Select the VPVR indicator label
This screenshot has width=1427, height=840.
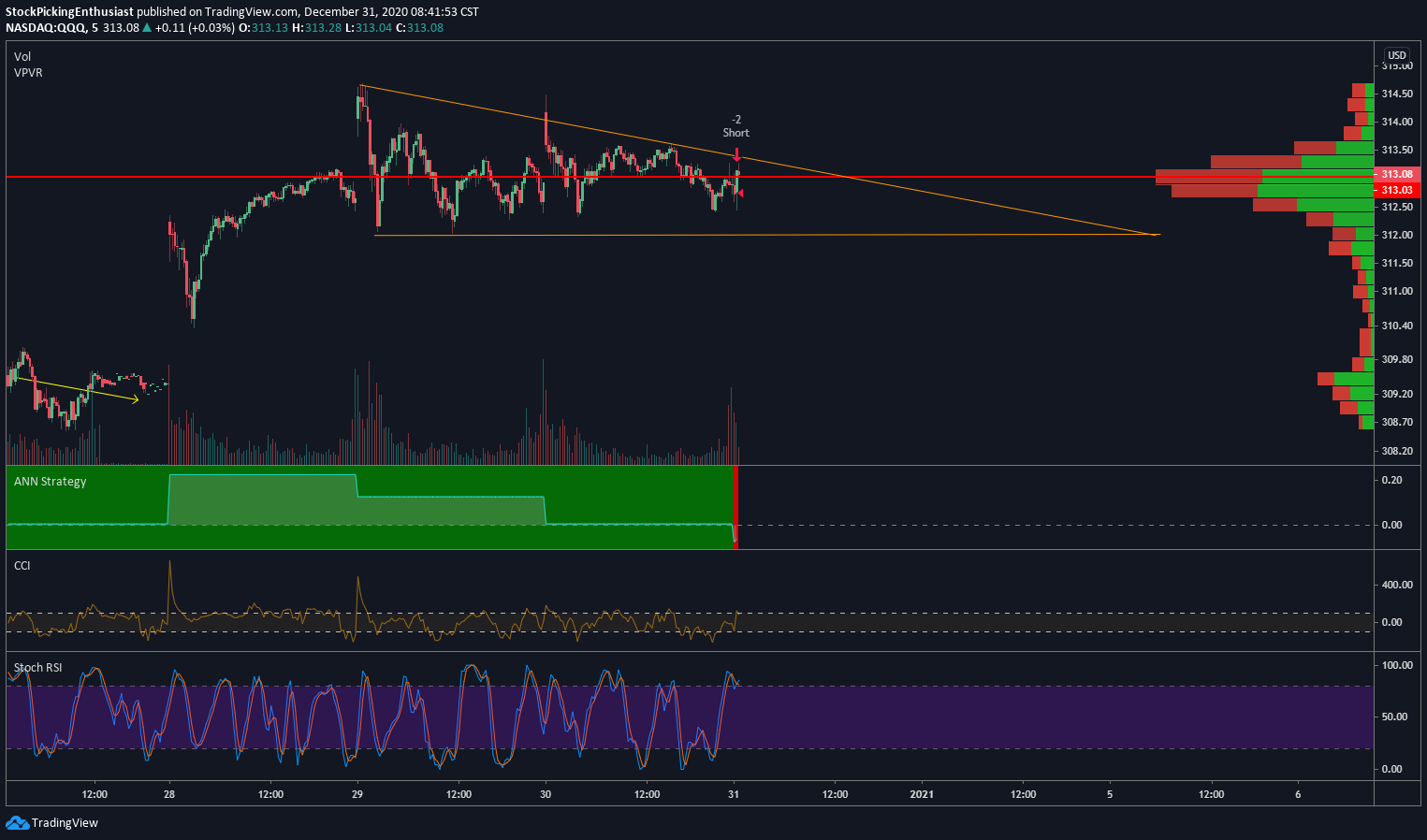[x=28, y=72]
